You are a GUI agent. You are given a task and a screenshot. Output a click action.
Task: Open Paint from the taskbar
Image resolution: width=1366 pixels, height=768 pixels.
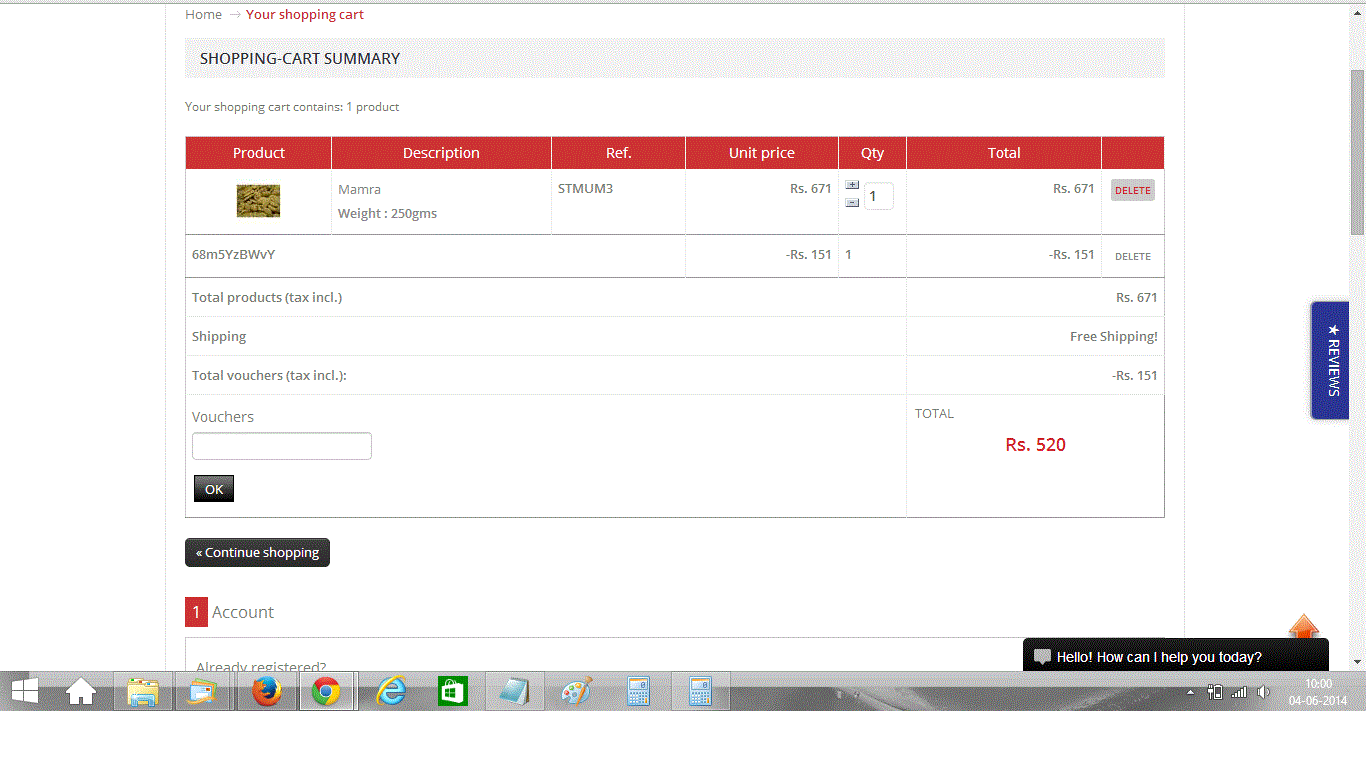576,691
